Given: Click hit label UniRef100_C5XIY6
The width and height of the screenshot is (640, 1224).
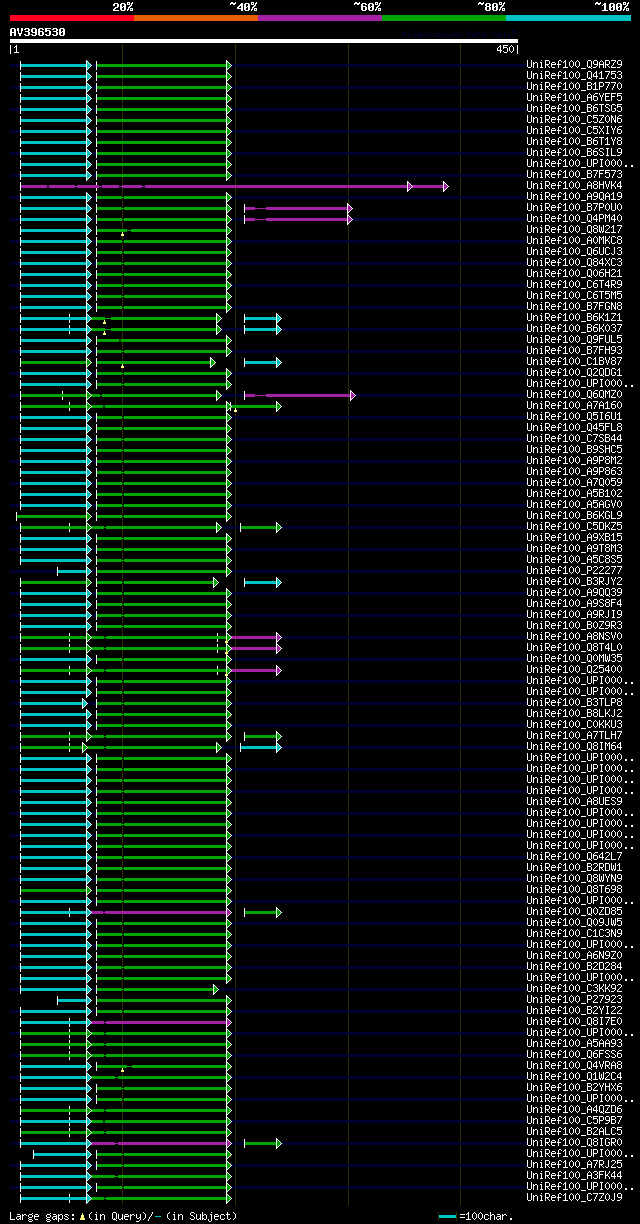Looking at the screenshot, I should point(574,131).
